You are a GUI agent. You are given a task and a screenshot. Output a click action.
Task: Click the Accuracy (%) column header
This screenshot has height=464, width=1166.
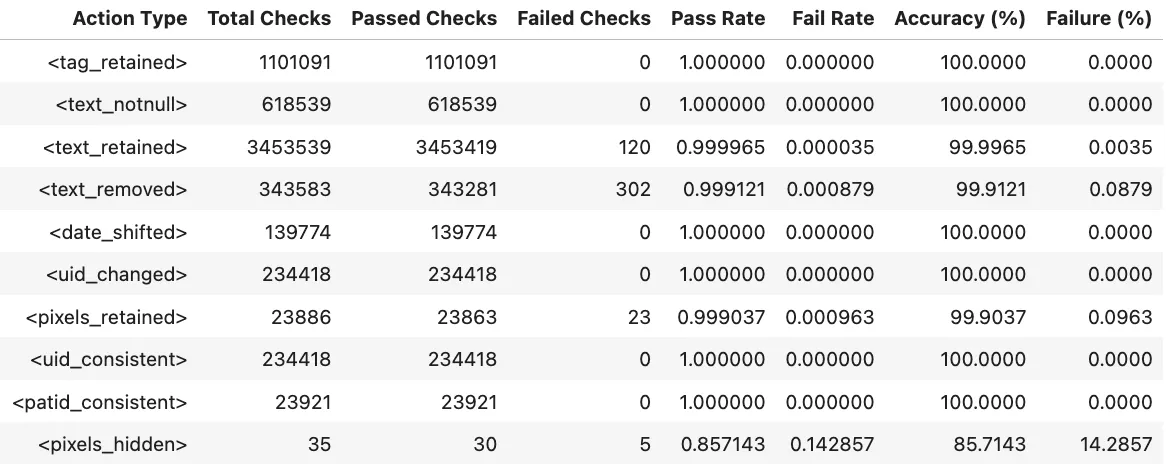[960, 19]
